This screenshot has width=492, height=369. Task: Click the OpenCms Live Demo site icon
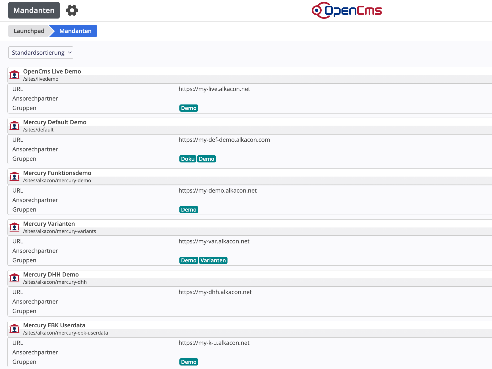coord(14,75)
